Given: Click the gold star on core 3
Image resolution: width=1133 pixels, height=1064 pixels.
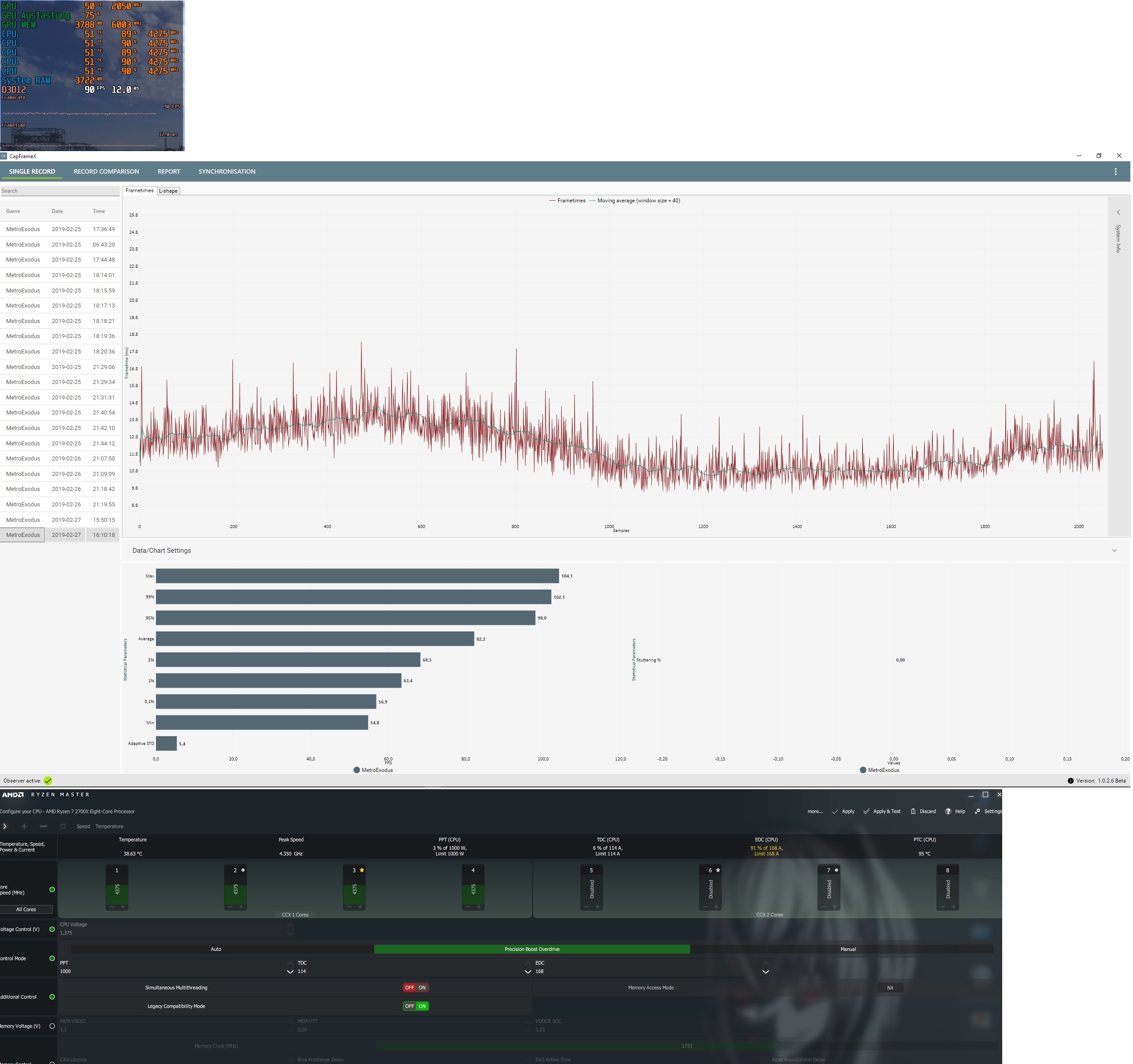Looking at the screenshot, I should click(362, 870).
